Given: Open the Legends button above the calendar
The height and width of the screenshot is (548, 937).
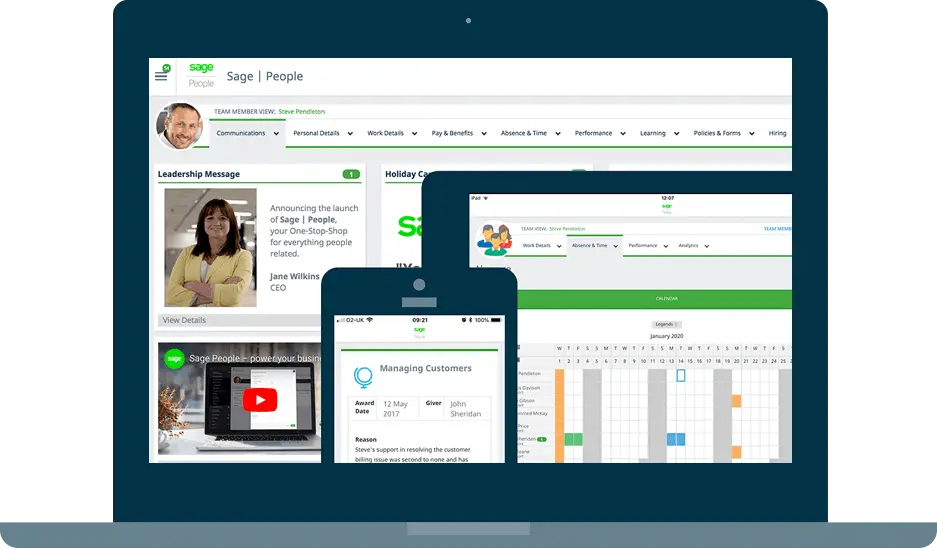Looking at the screenshot, I should point(666,324).
